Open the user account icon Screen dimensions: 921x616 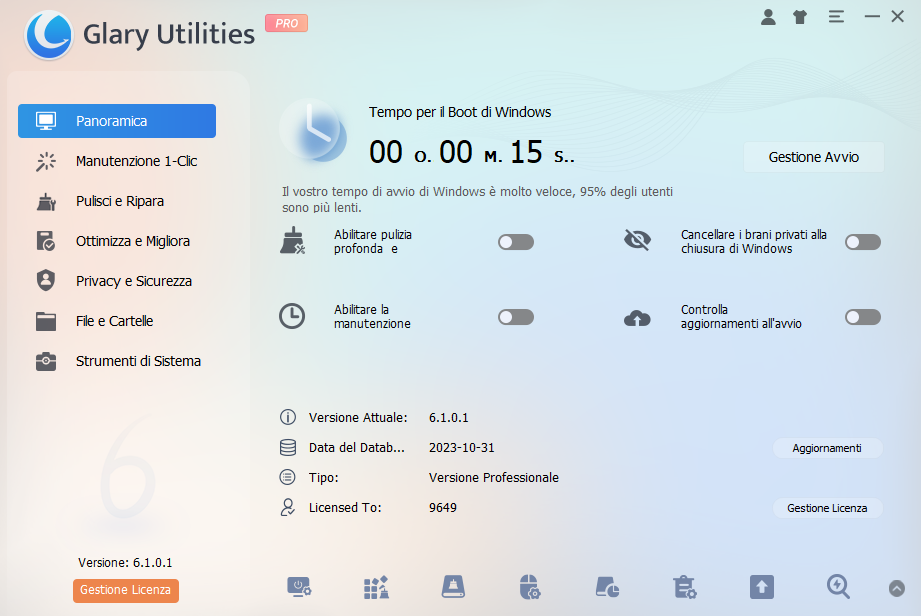768,17
